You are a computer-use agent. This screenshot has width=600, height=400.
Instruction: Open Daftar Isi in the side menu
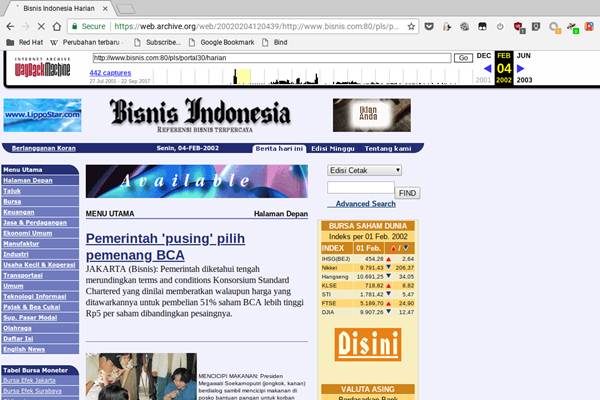[x=18, y=338]
